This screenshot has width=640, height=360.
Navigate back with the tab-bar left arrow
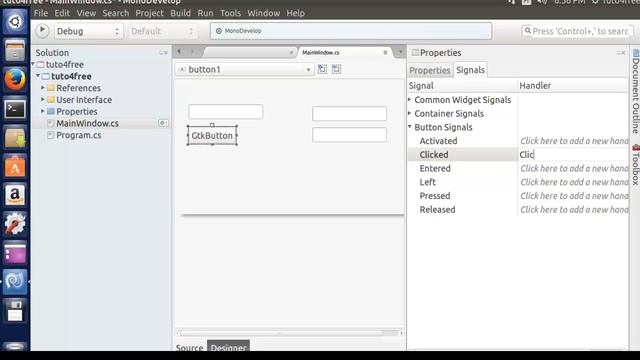pos(179,51)
